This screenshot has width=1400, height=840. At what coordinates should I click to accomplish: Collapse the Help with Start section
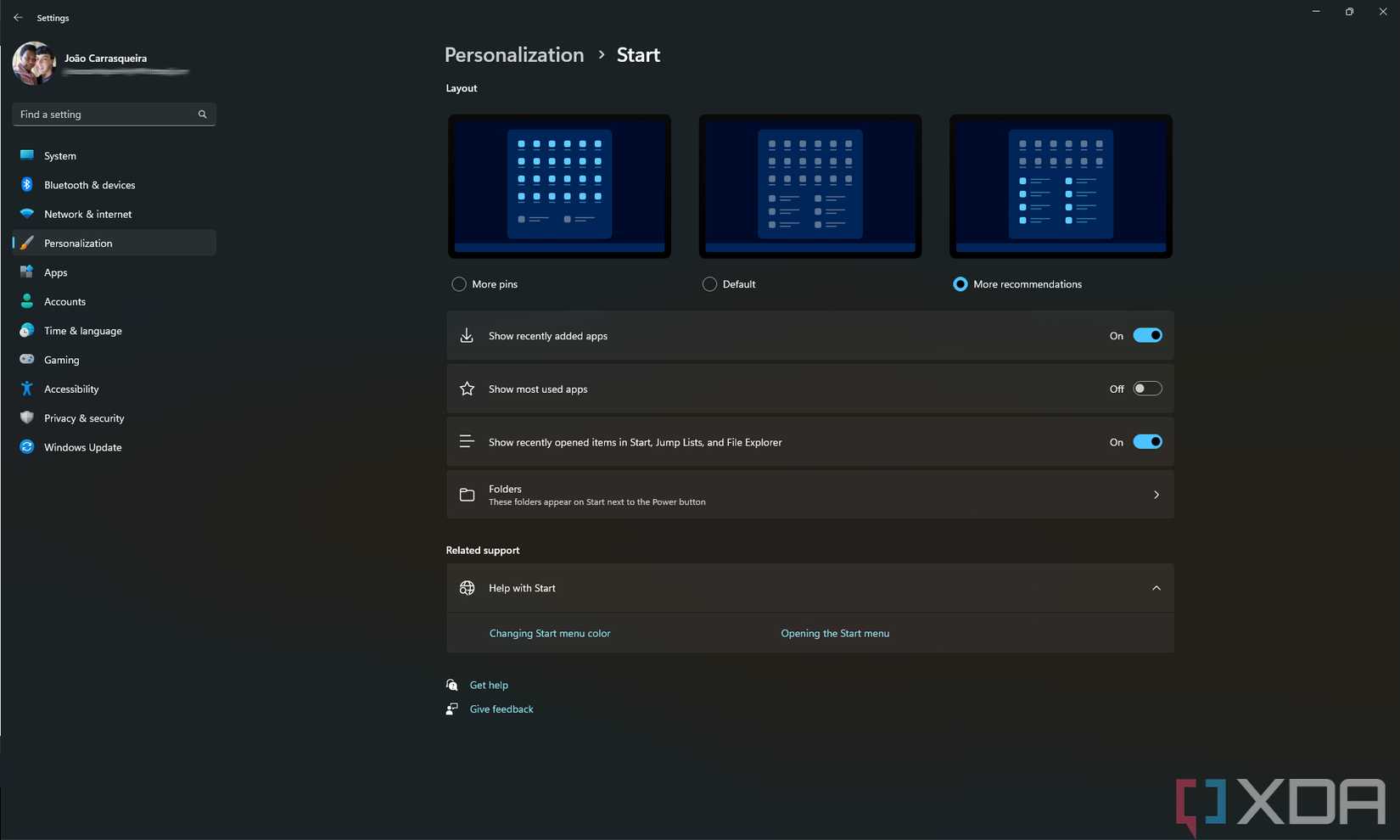pos(1156,587)
